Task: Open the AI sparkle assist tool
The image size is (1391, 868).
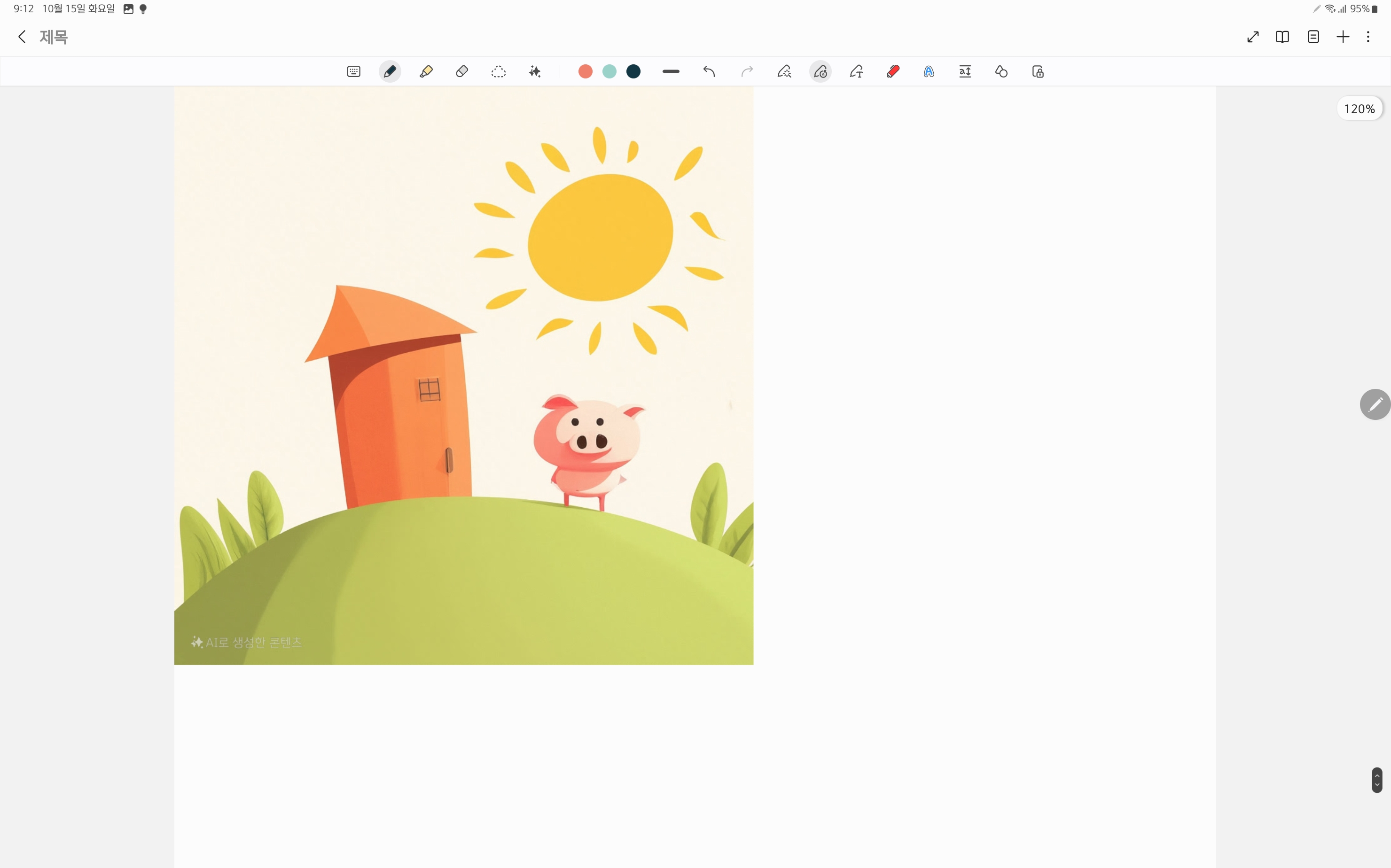Action: click(535, 72)
